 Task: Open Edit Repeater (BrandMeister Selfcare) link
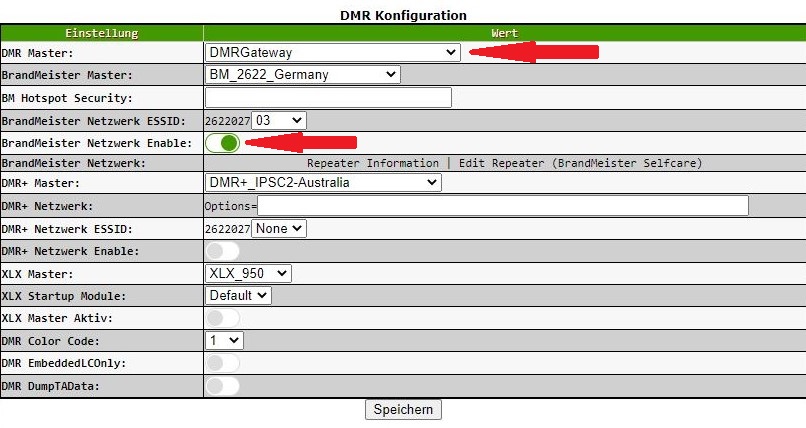point(580,163)
